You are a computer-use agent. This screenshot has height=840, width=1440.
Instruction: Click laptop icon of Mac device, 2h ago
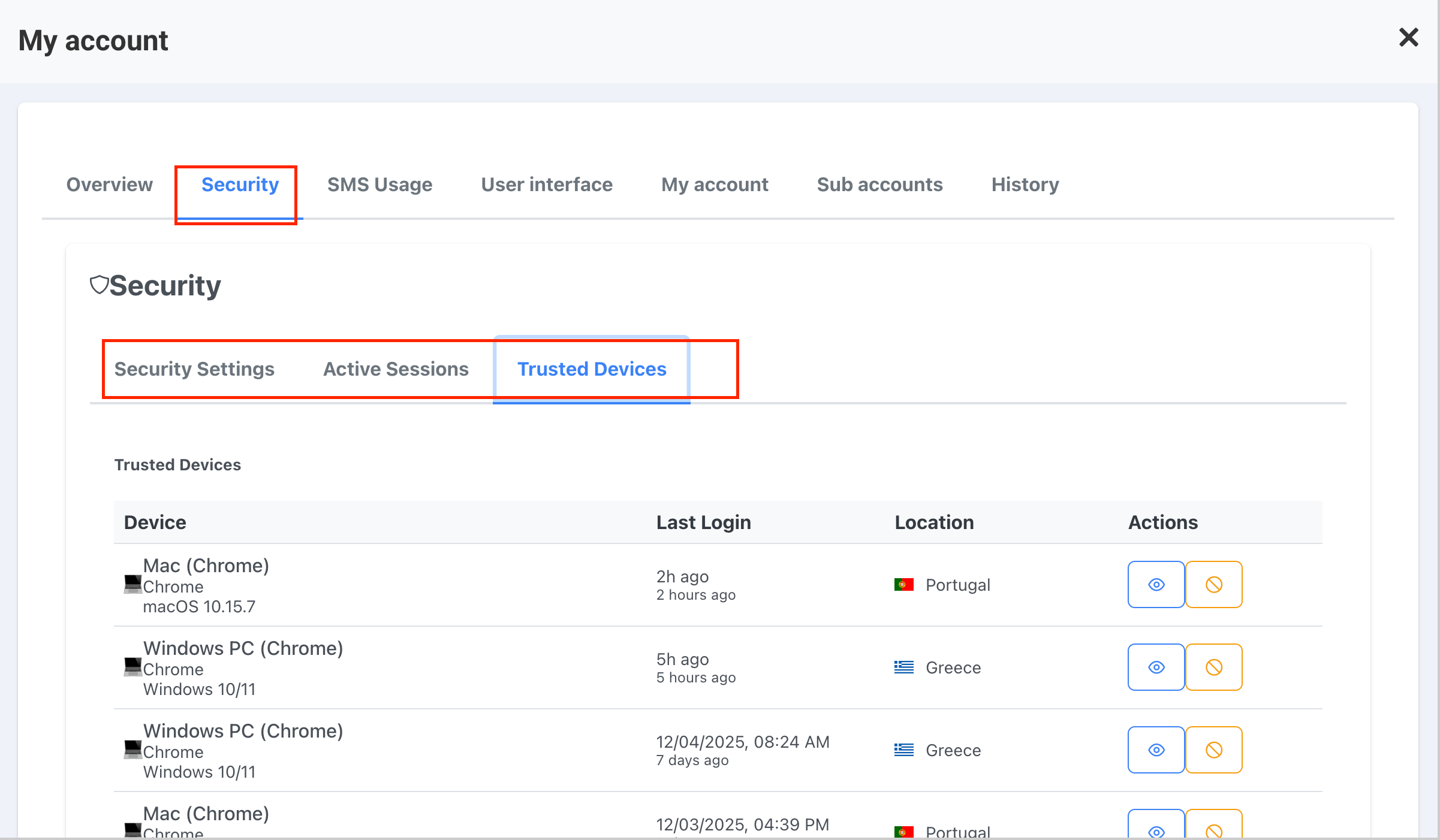point(132,584)
